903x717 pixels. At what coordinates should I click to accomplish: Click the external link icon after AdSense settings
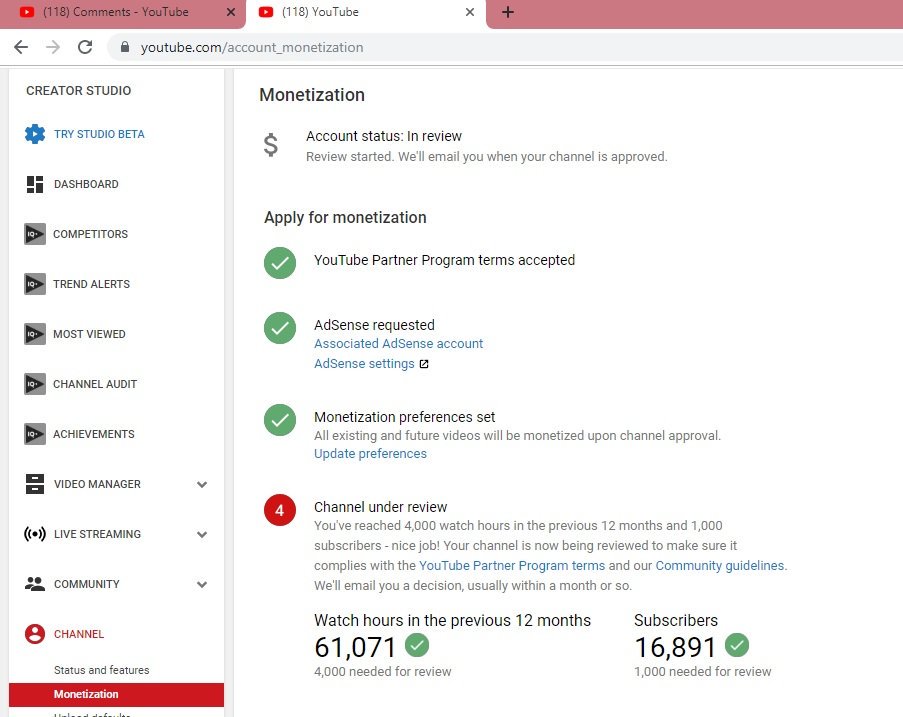pyautogui.click(x=424, y=364)
